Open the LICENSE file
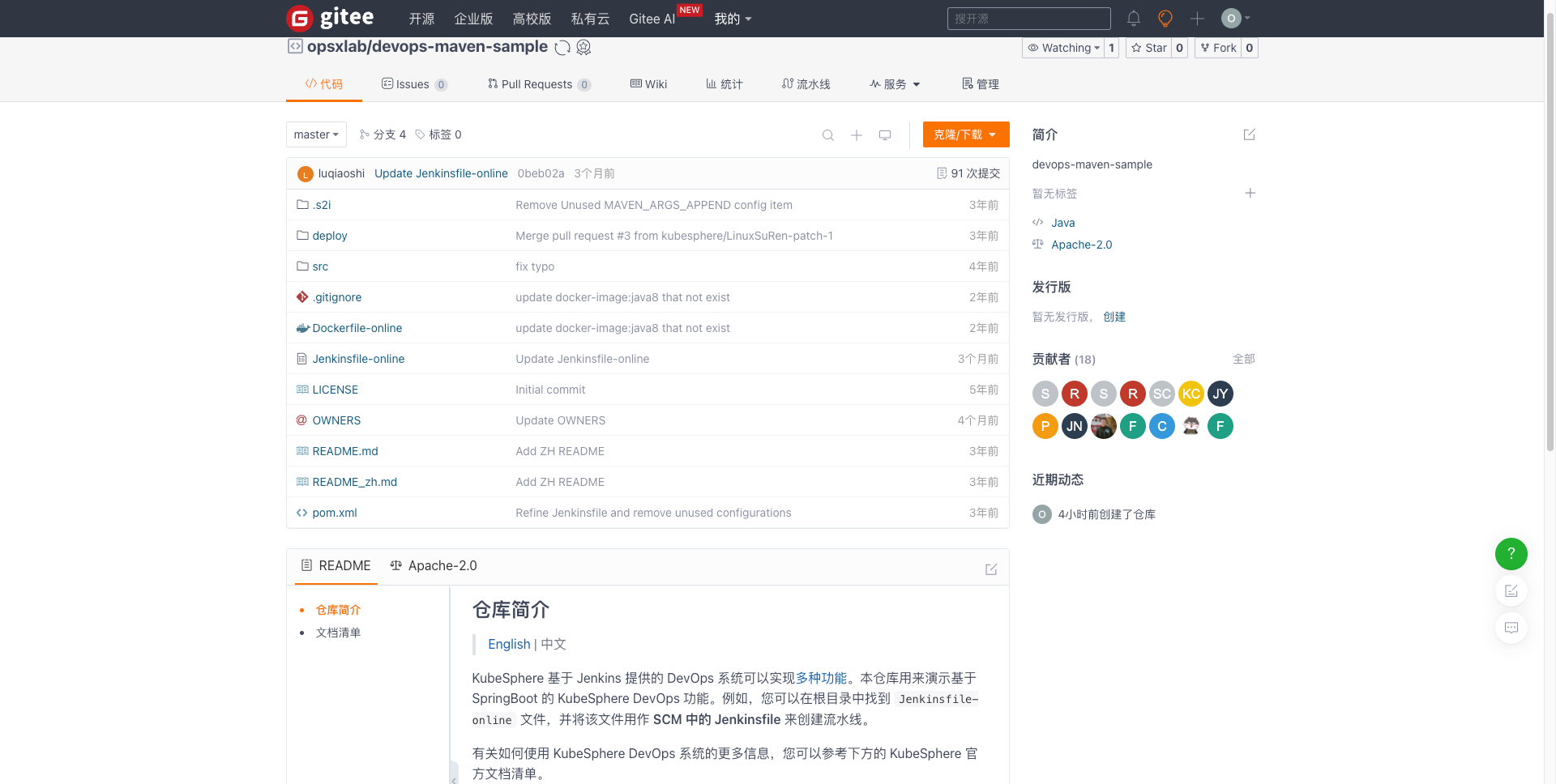This screenshot has width=1556, height=784. point(336,390)
